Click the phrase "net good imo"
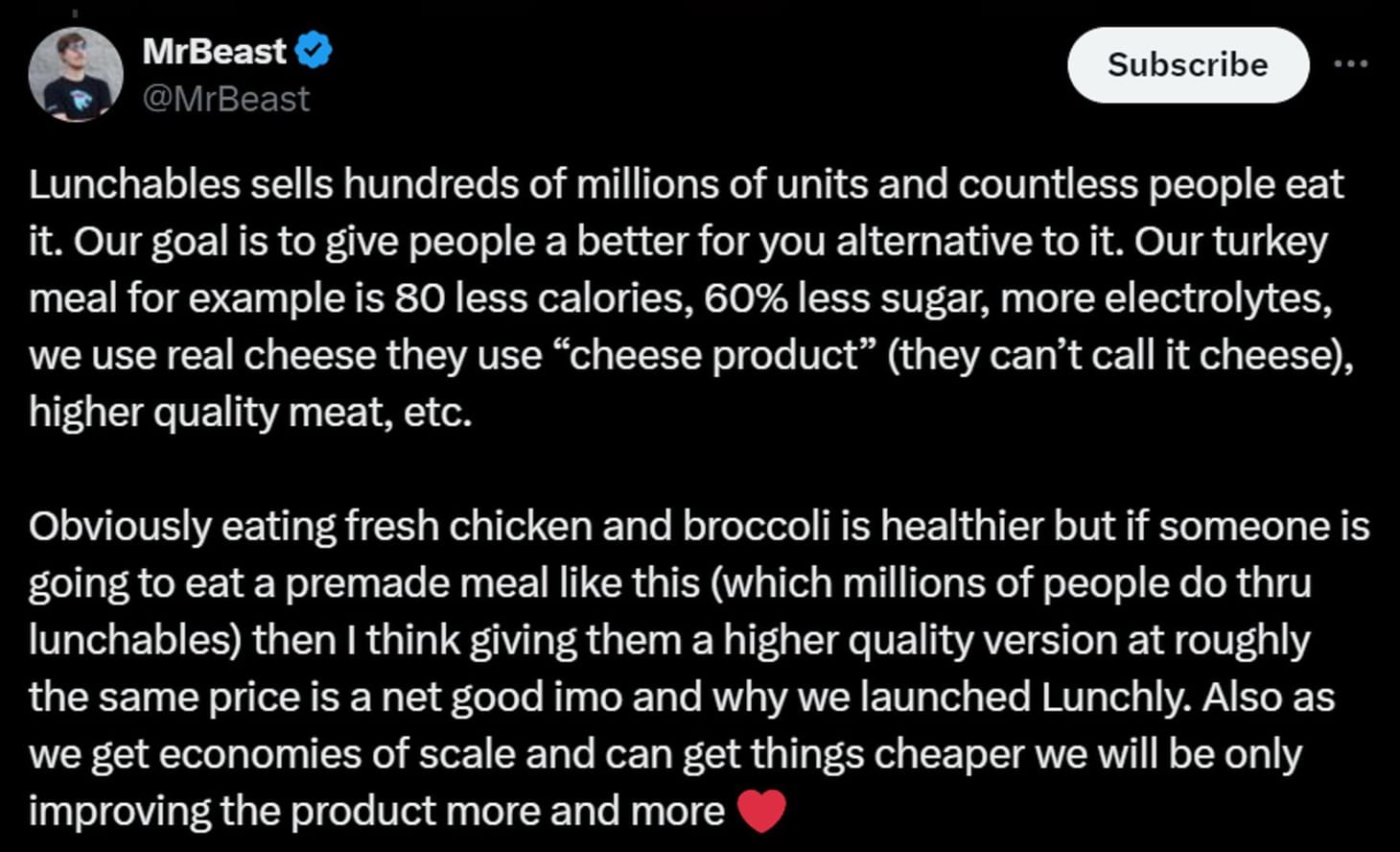Screen dimensions: 1400x852 click(x=502, y=697)
